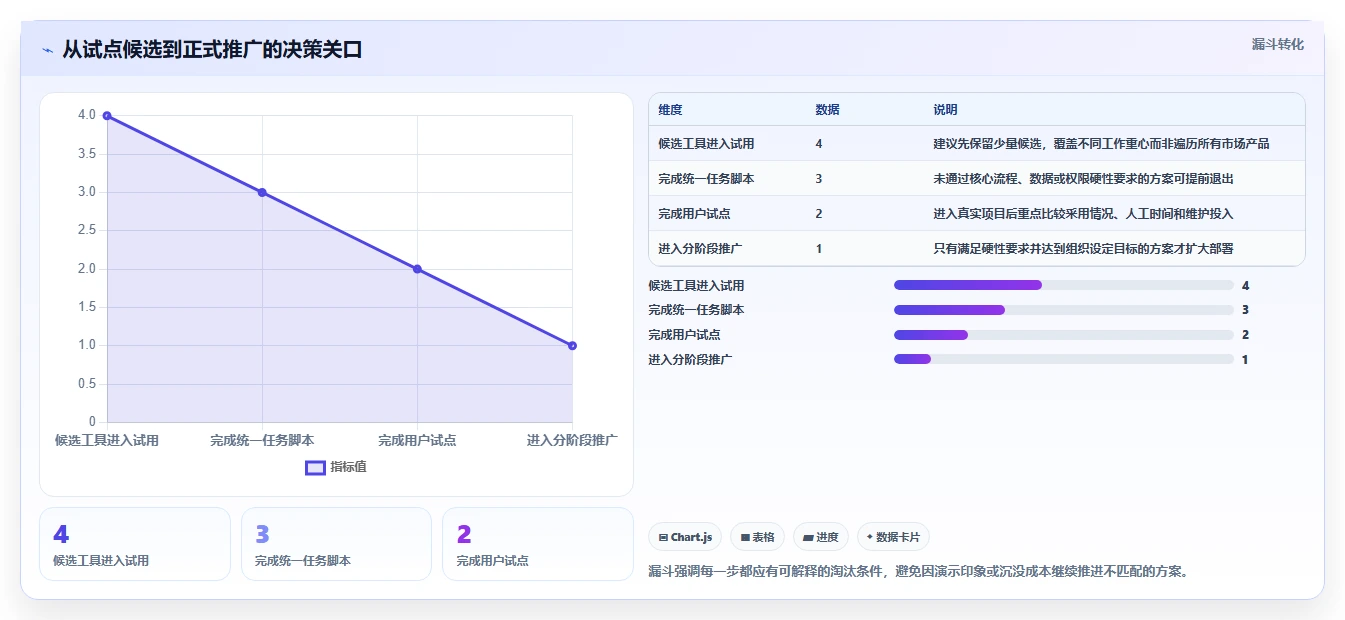Click the chart data point for 进入分阶段推广

pos(572,345)
